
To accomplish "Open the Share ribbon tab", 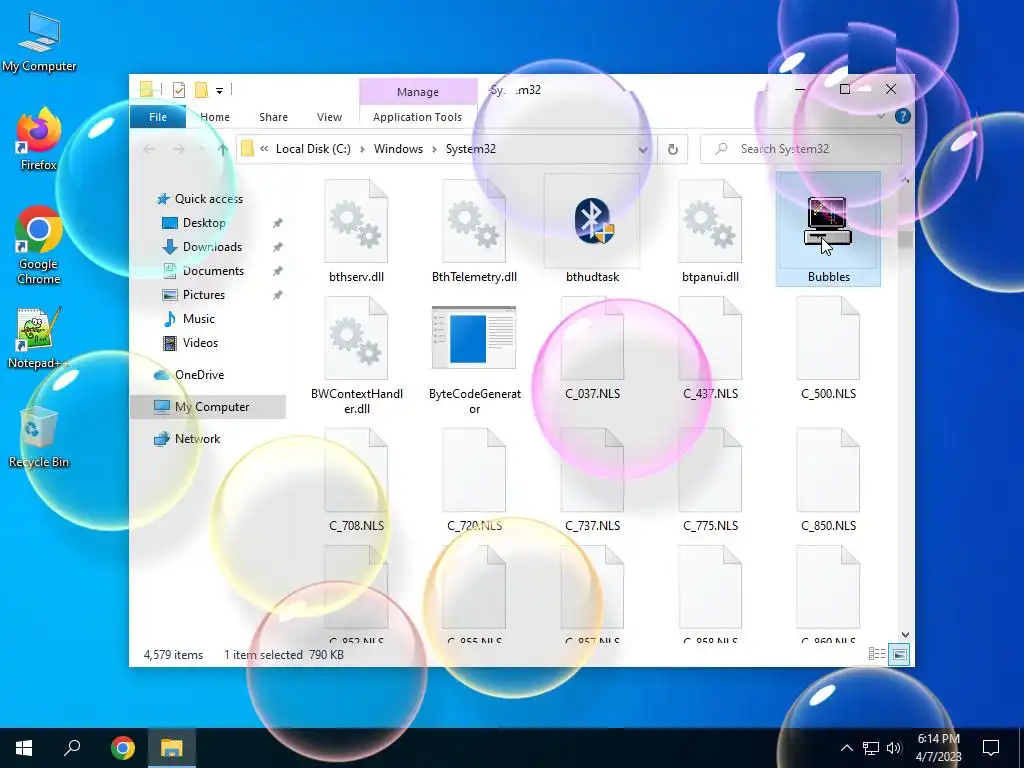I will tap(273, 117).
